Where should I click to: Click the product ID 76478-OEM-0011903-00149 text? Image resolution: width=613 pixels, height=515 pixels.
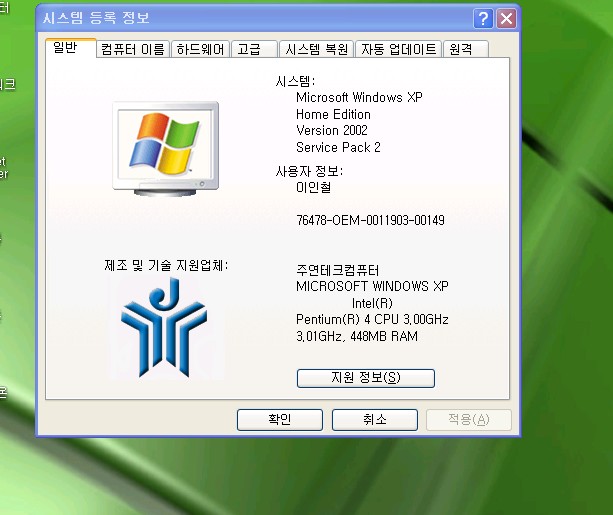(x=370, y=220)
